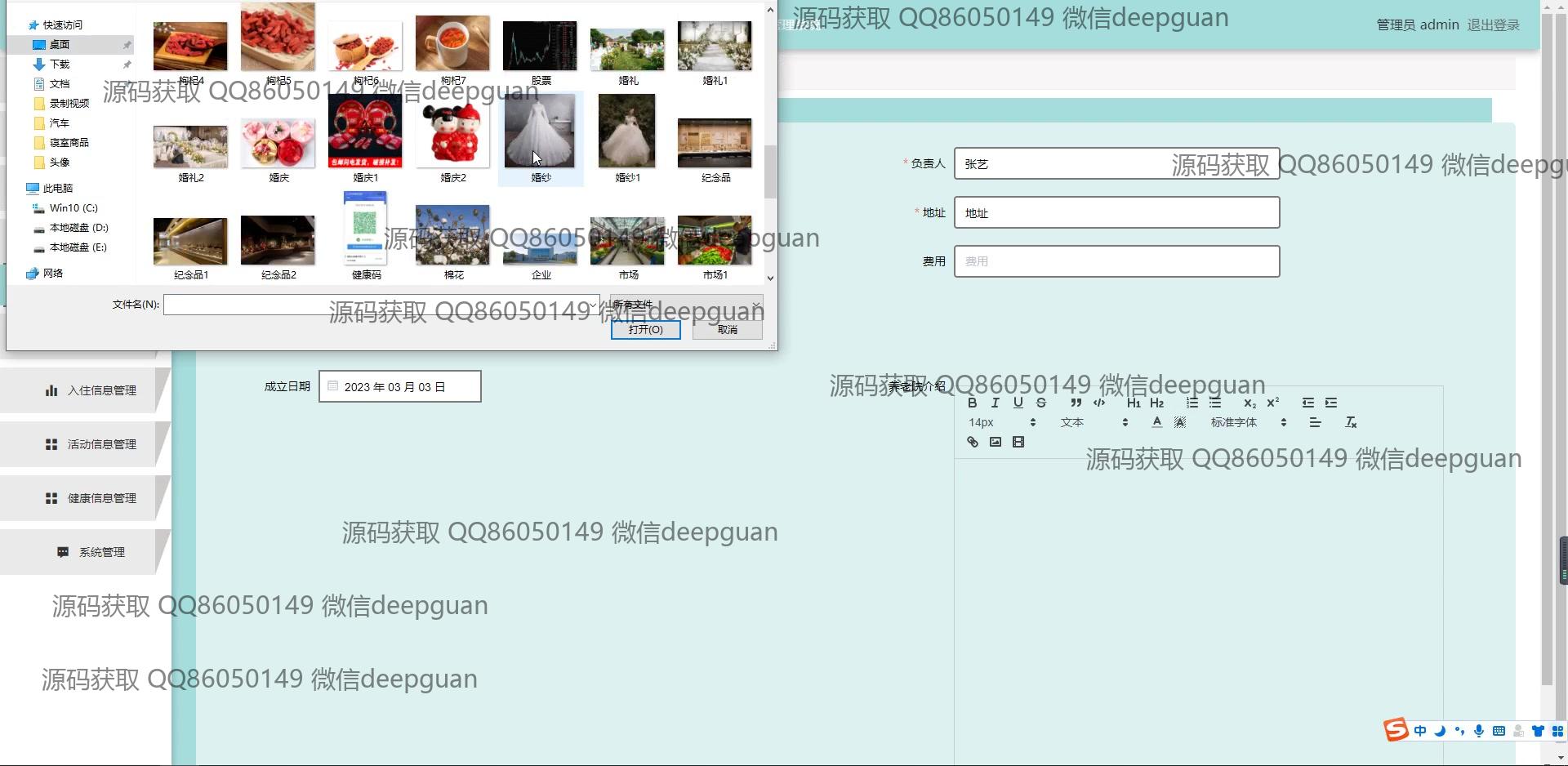Viewport: 1568px width, 766px height.
Task: Pick the text color A swatch
Action: (1156, 422)
